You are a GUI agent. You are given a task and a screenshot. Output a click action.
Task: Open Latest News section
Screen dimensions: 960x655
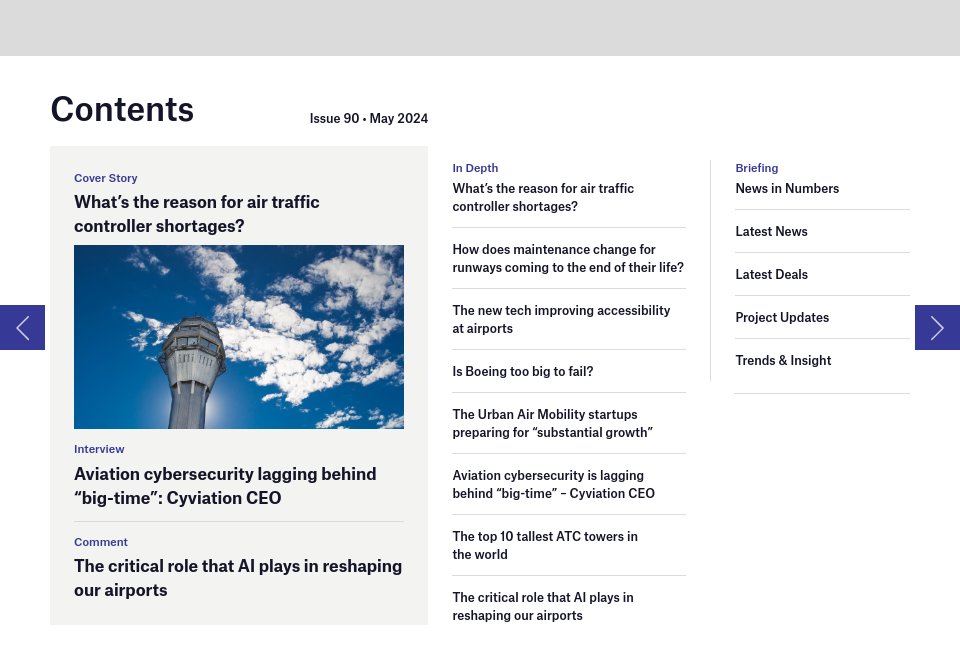pyautogui.click(x=771, y=231)
